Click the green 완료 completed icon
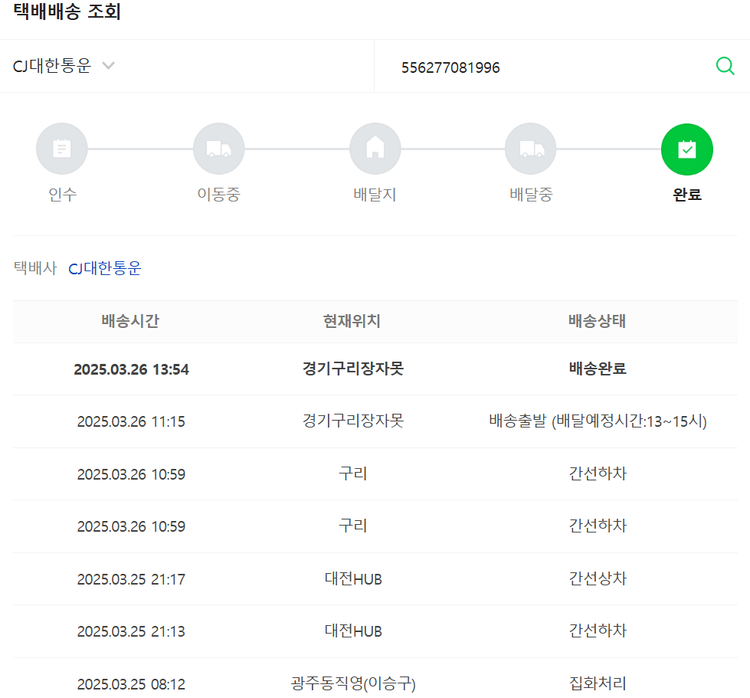This screenshot has height=698, width=750. coord(687,149)
